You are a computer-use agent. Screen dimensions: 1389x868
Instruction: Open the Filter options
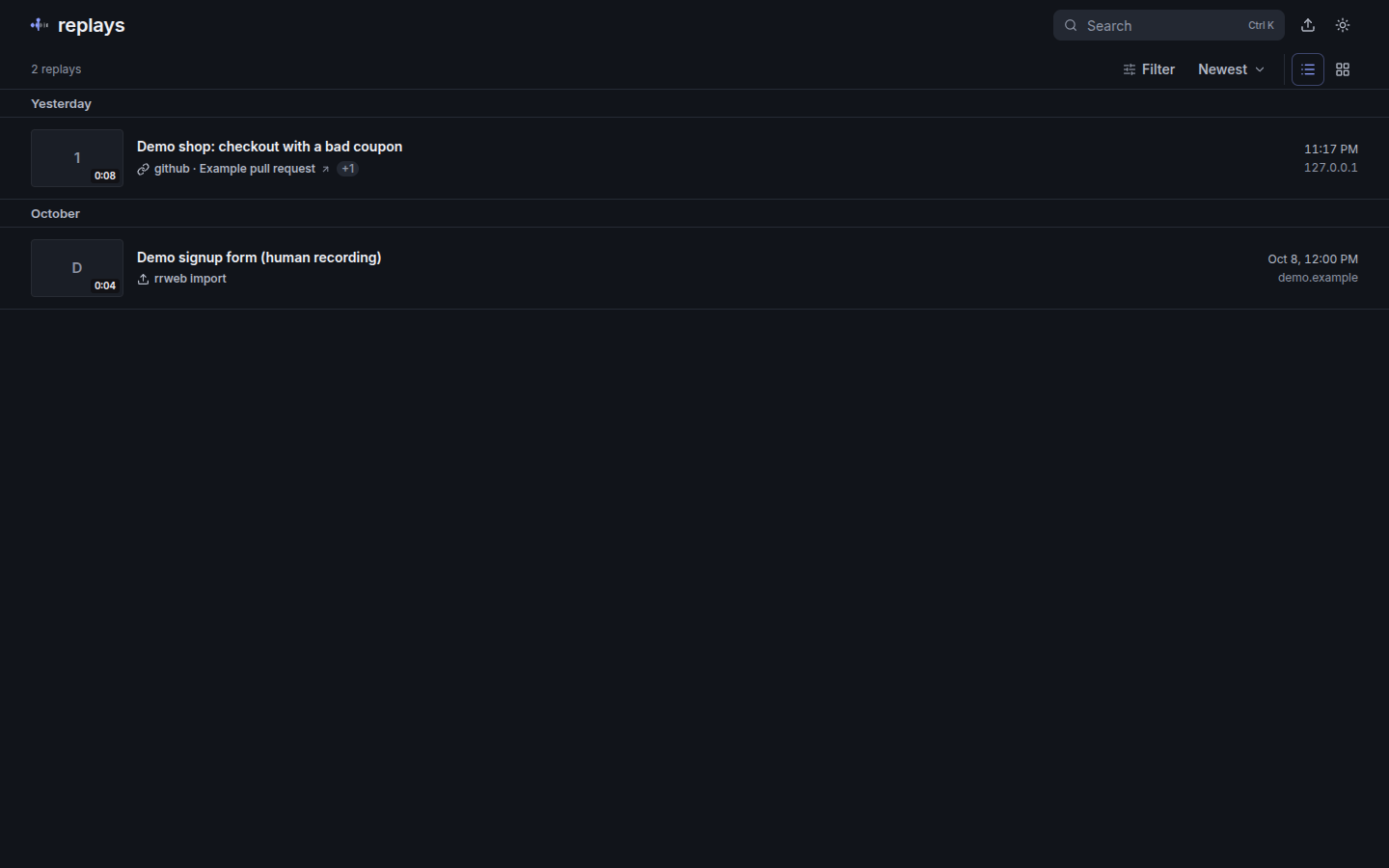[1149, 69]
